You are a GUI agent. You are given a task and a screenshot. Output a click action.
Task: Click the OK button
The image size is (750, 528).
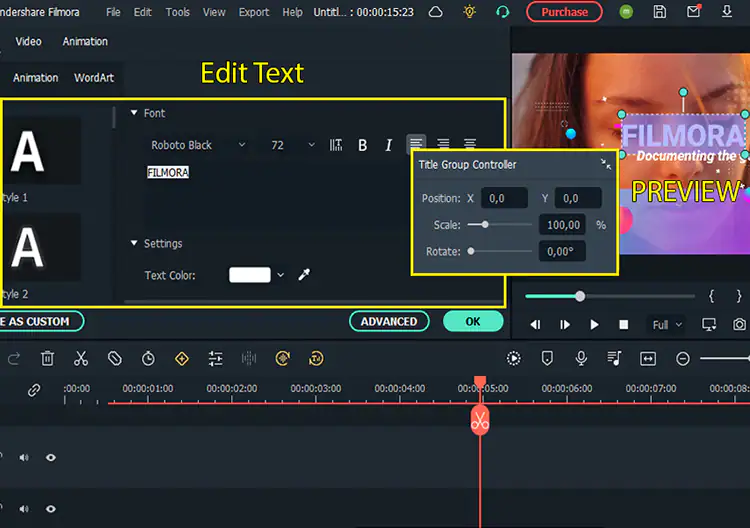click(473, 321)
